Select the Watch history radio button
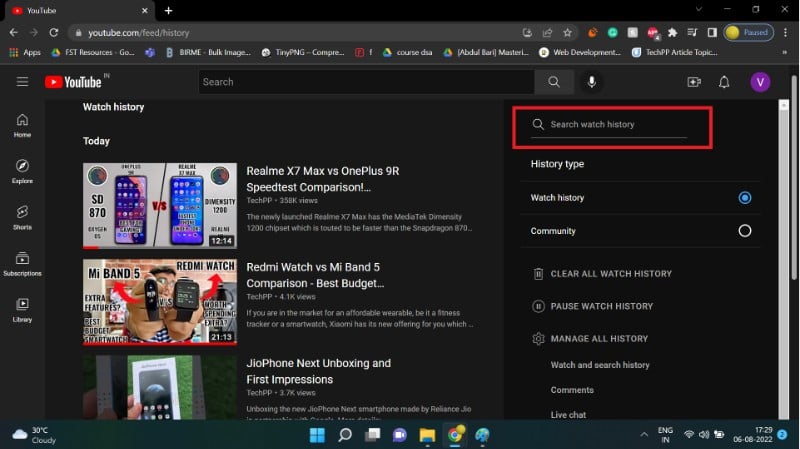 click(x=744, y=198)
